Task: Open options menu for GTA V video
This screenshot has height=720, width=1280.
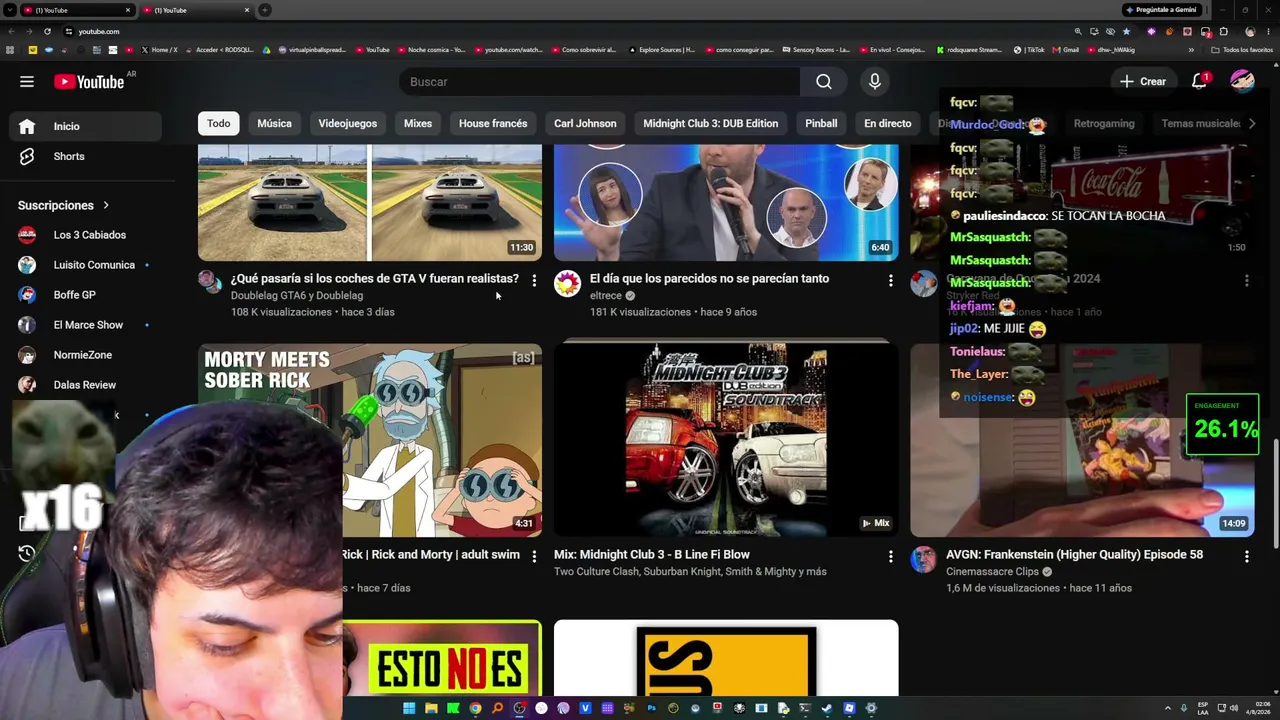Action: click(x=534, y=281)
